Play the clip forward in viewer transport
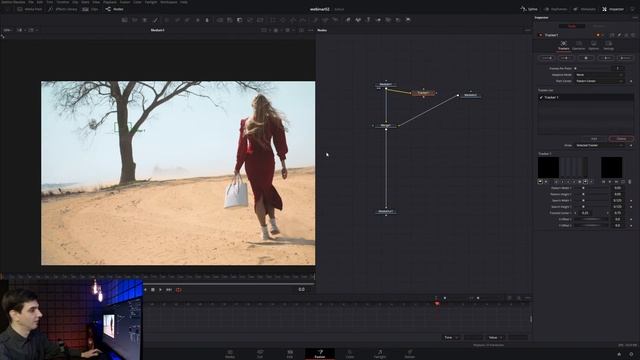The width and height of the screenshot is (640, 360). tap(160, 290)
